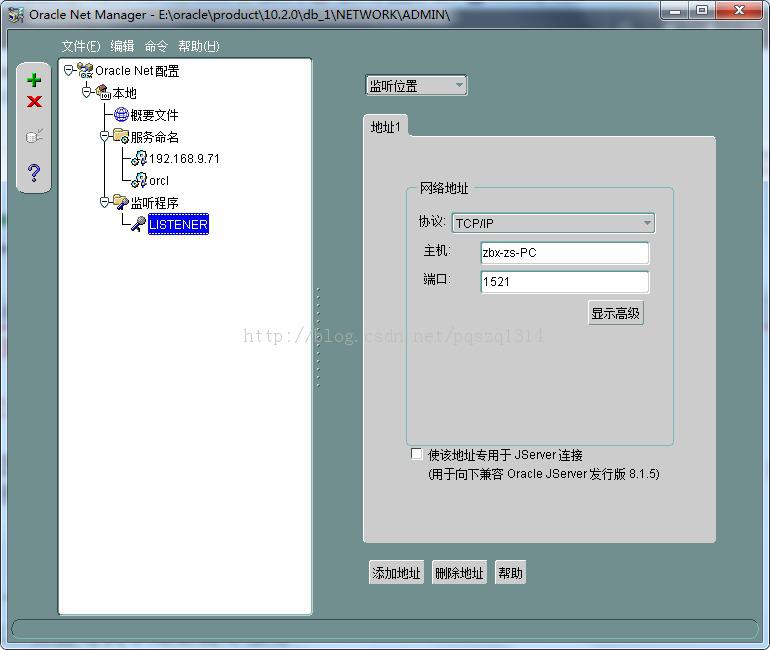The height and width of the screenshot is (650, 770).
Task: Click the 添加地址 button
Action: point(396,572)
